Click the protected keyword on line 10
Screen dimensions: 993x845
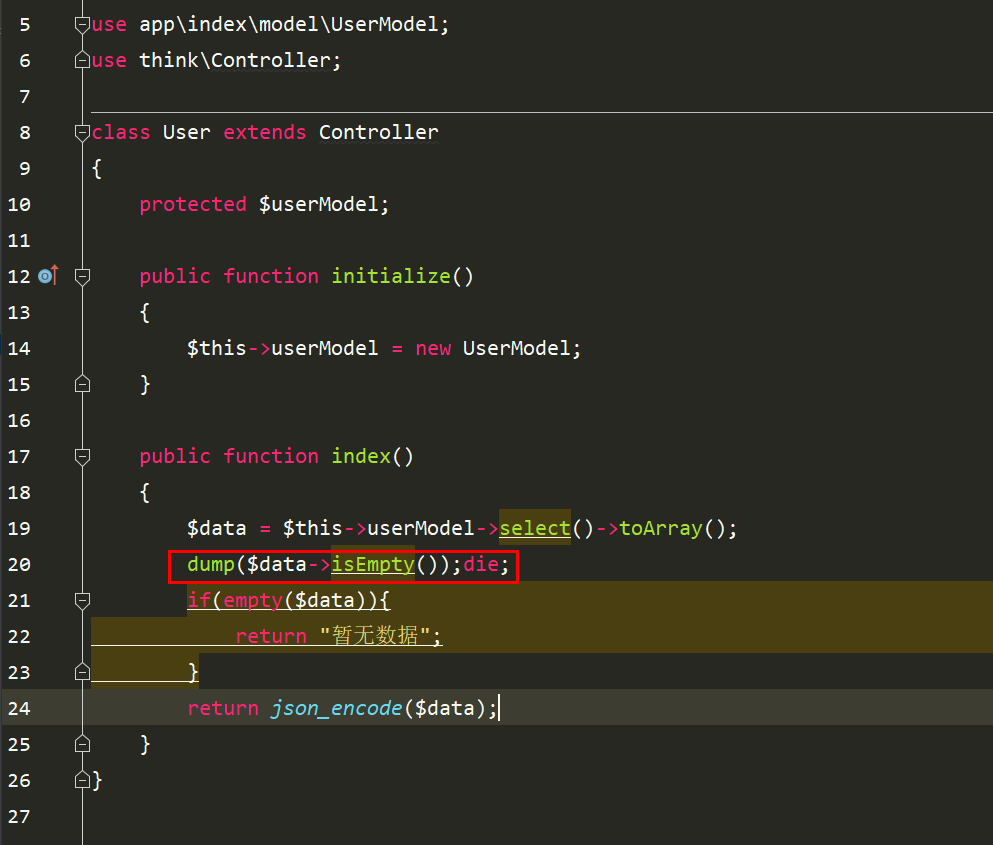coord(193,205)
